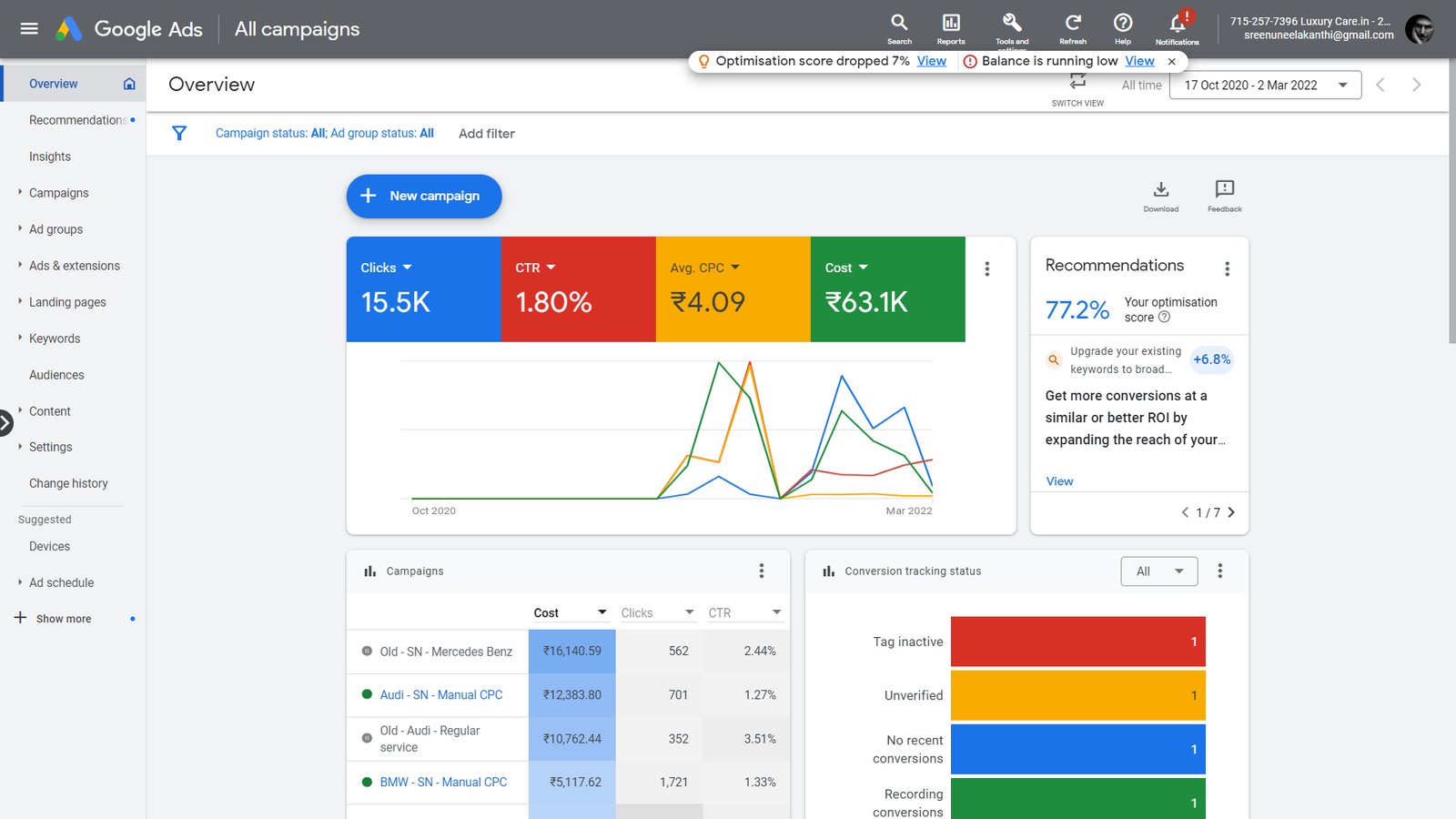Open Change history in the sidebar
The image size is (1456, 819).
point(68,483)
